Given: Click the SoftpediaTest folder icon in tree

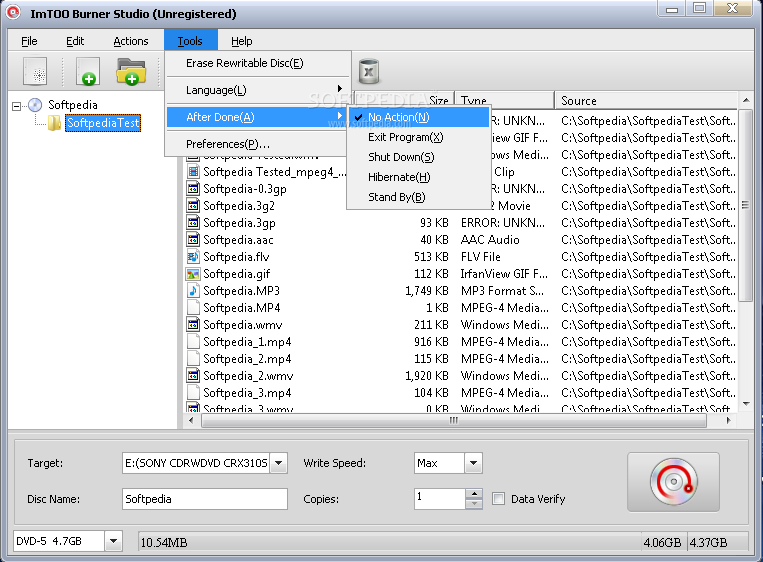Looking at the screenshot, I should pos(54,123).
